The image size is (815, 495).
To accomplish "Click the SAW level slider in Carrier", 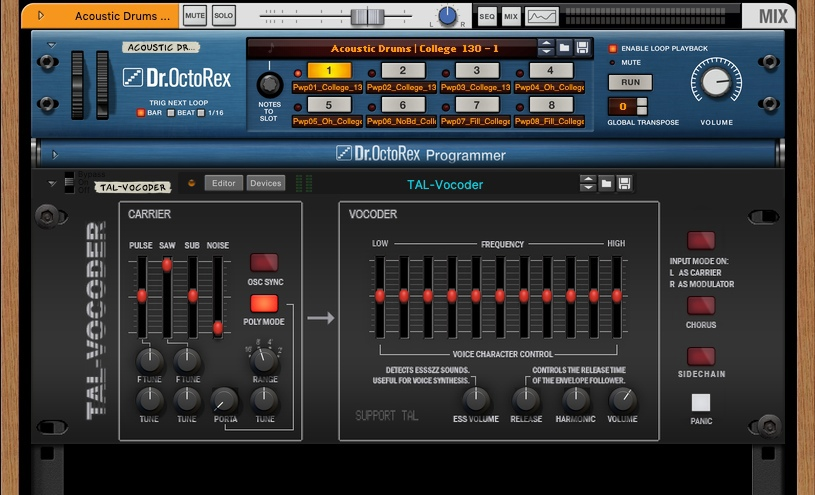I will coord(167,265).
